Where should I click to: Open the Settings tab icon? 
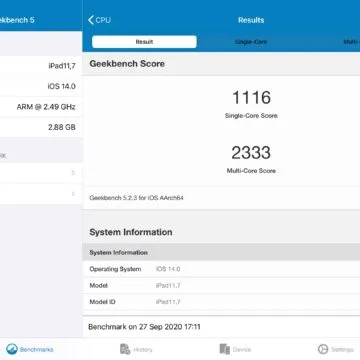pyautogui.click(x=323, y=349)
